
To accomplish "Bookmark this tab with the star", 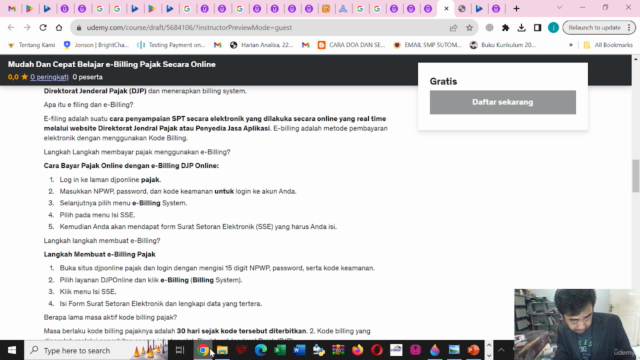I will tap(469, 28).
